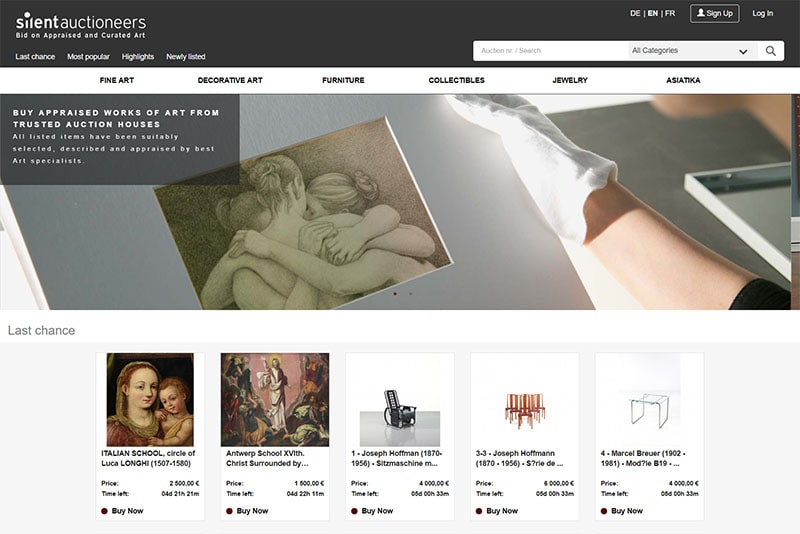This screenshot has width=800, height=534.
Task: Click Buy Now dot on Antwerp School item
Action: tap(230, 511)
